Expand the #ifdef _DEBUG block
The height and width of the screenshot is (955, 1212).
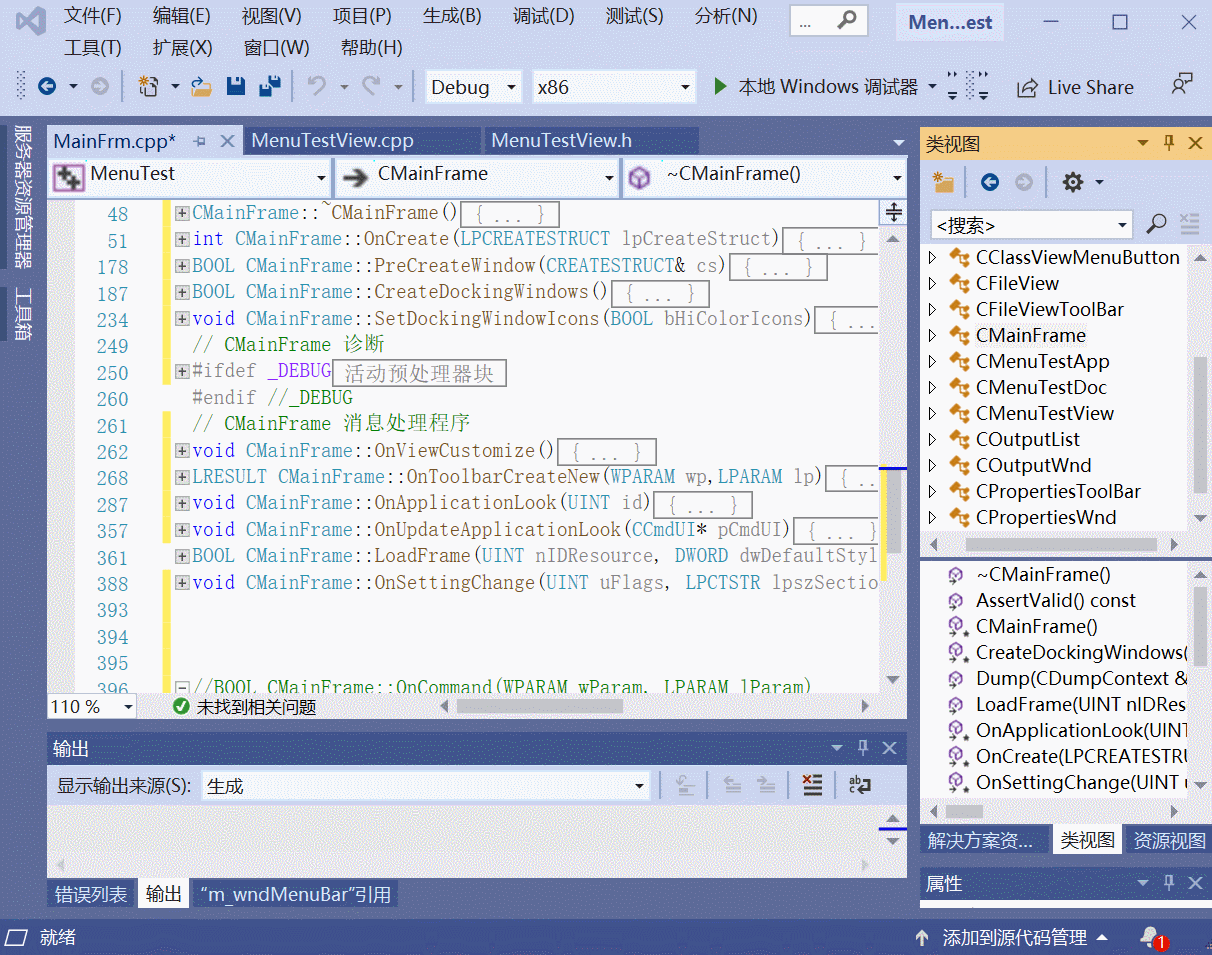[x=182, y=372]
